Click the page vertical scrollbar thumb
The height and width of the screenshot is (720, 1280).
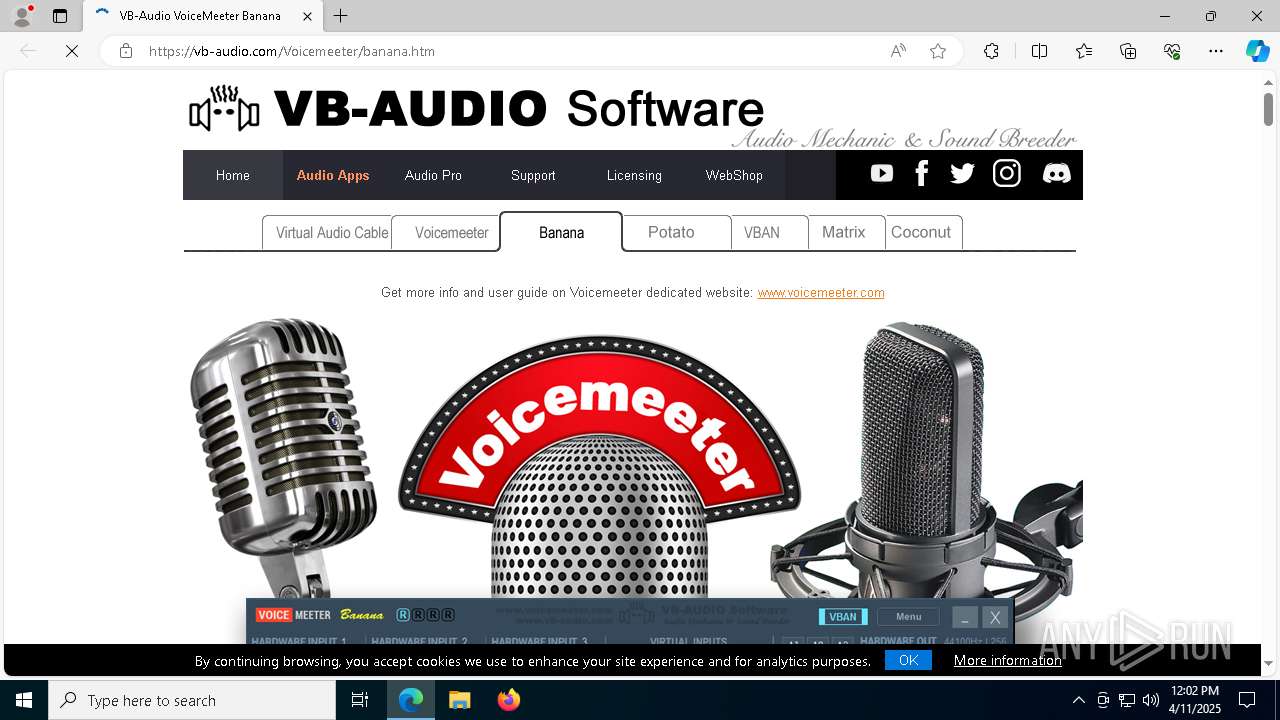pos(1268,108)
